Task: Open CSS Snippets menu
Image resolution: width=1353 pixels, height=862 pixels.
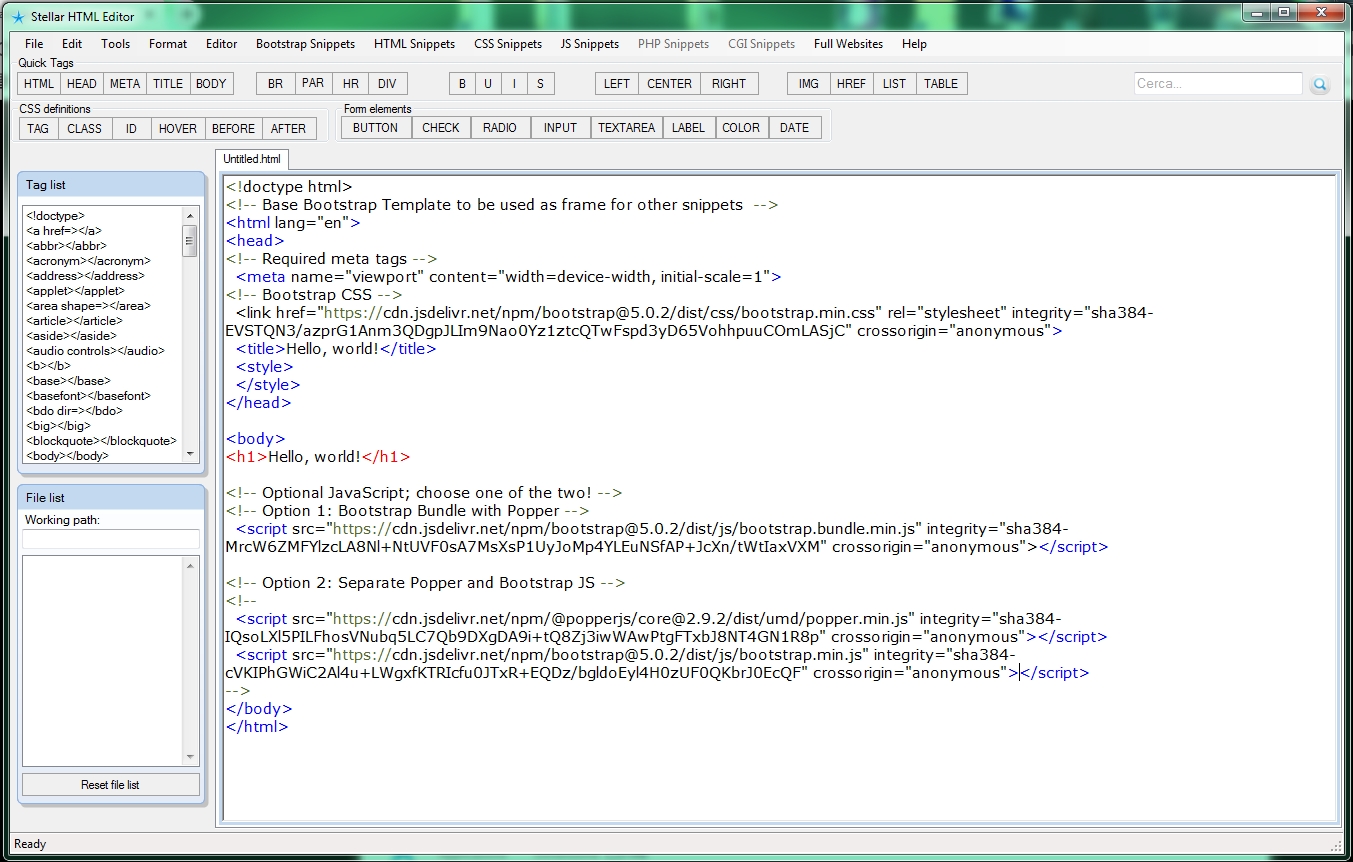Action: click(x=508, y=44)
